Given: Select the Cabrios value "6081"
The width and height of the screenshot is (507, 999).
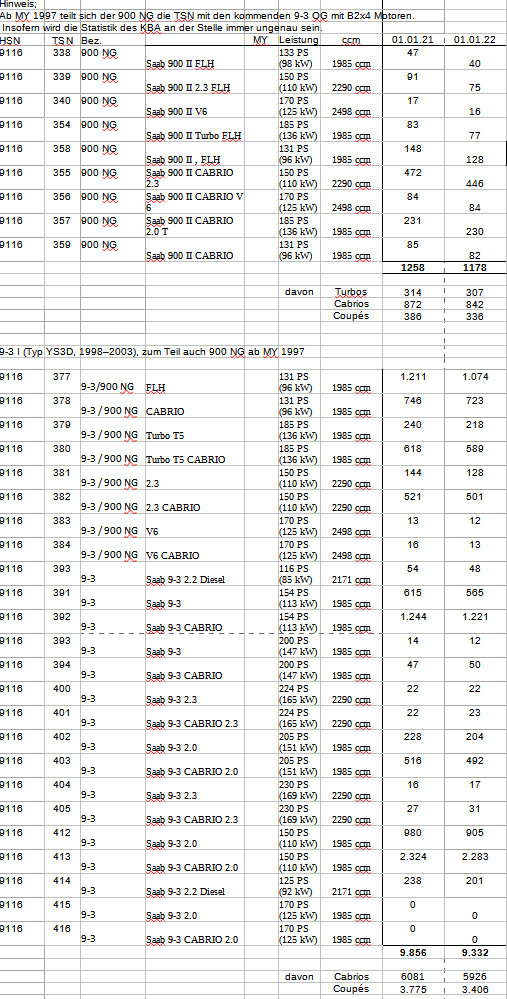Looking at the screenshot, I should (x=413, y=976).
